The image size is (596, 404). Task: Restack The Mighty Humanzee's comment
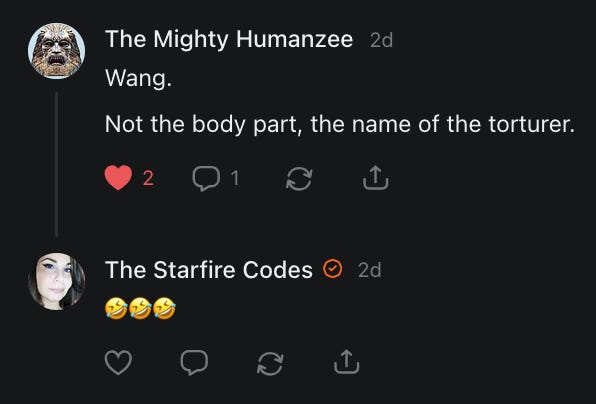click(299, 178)
